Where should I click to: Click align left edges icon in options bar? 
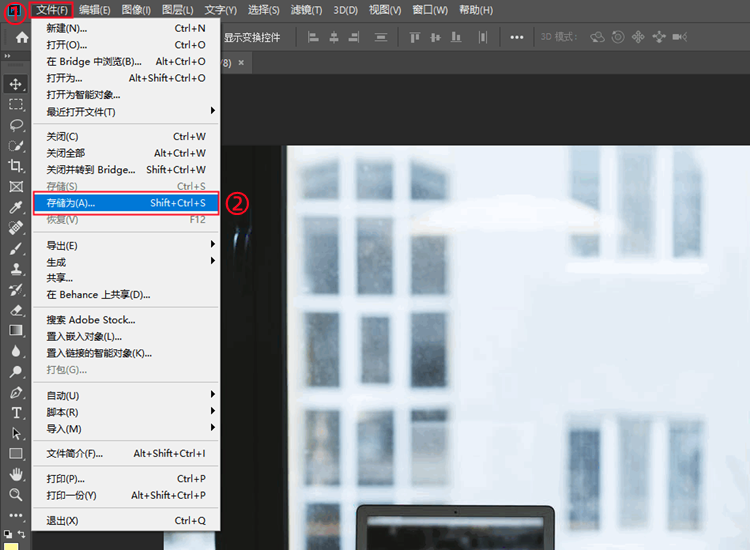(x=312, y=37)
